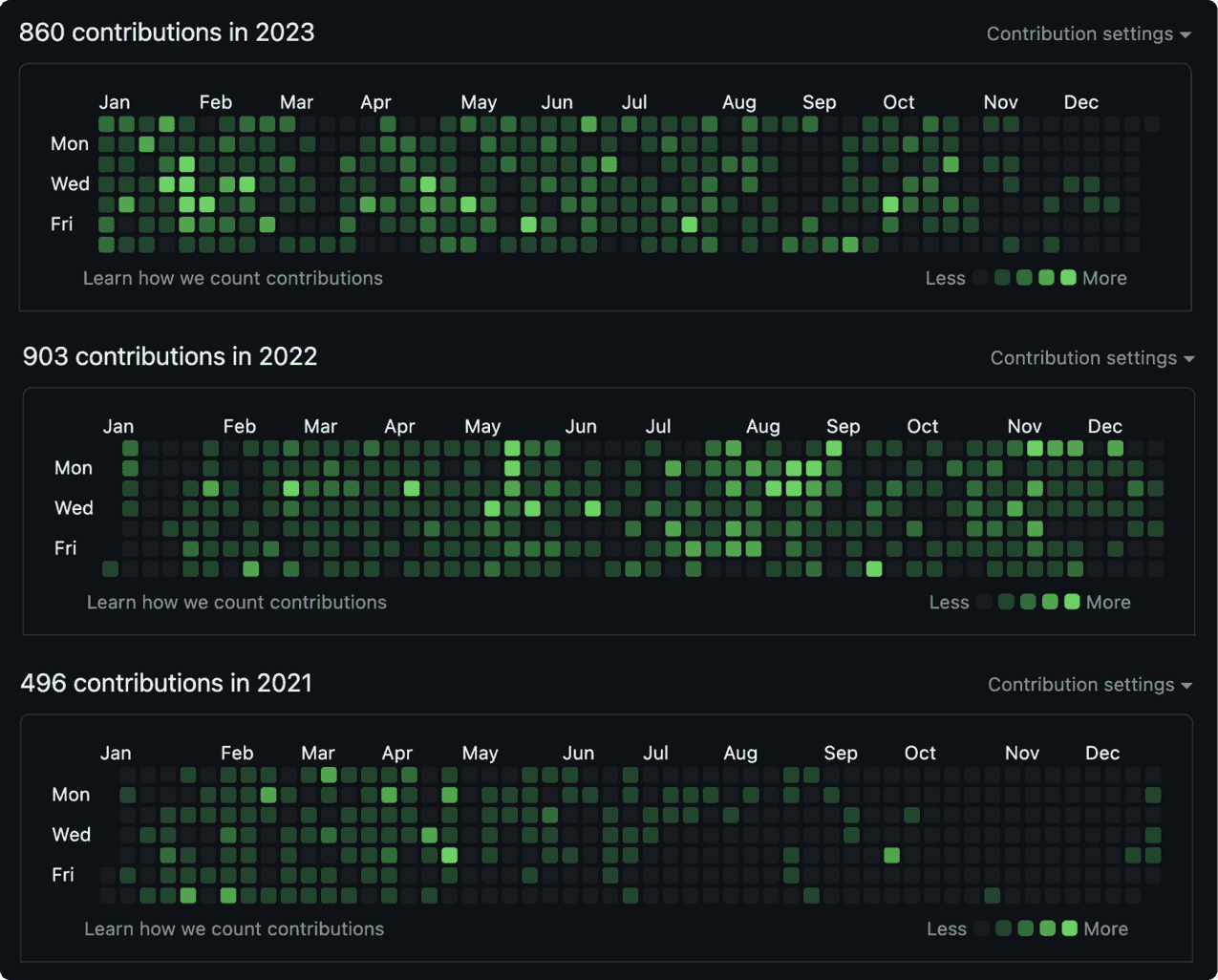Open the 2021 Contribution settings dropdown
Screen dimensions: 1218x980
(1089, 685)
